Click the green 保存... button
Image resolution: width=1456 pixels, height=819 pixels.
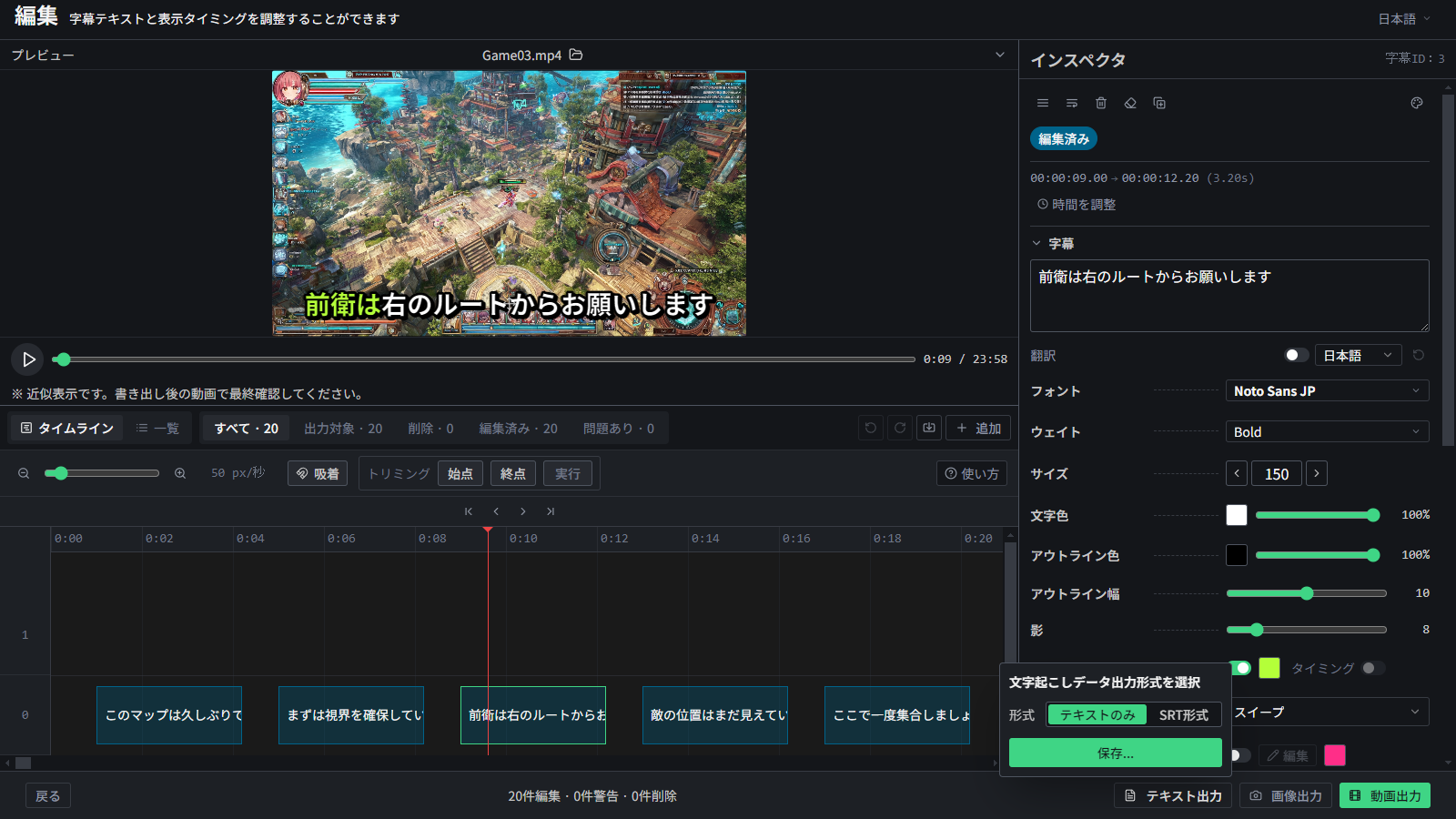click(1116, 753)
